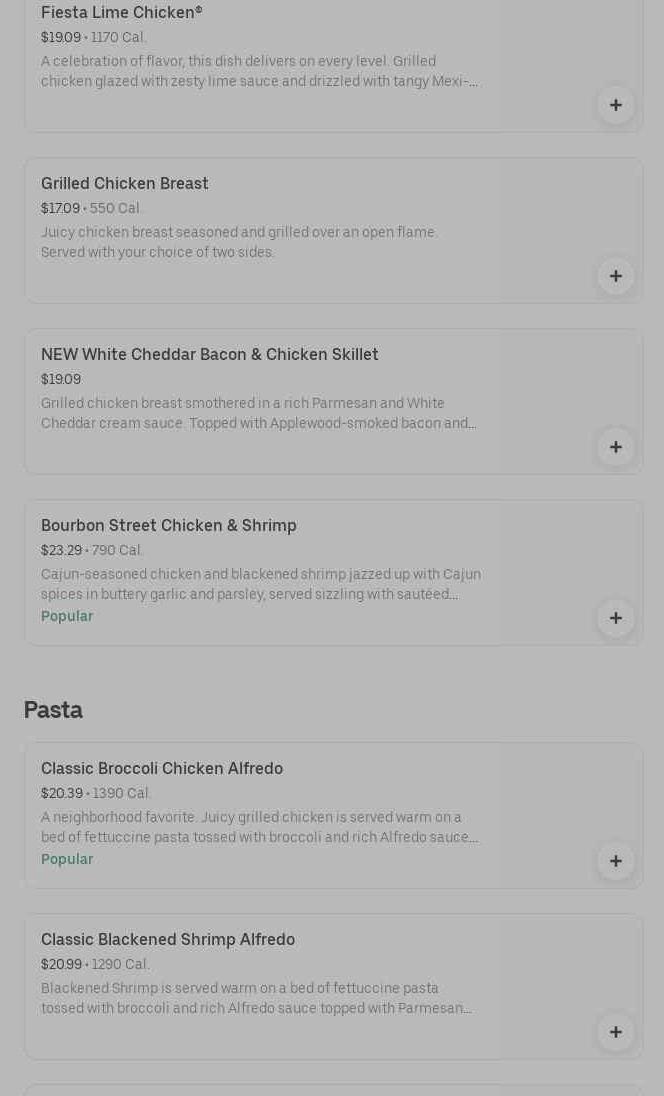This screenshot has height=1096, width=664.
Task: Click Popular label under Broccoli Chicken Alfredo
Action: tap(67, 860)
